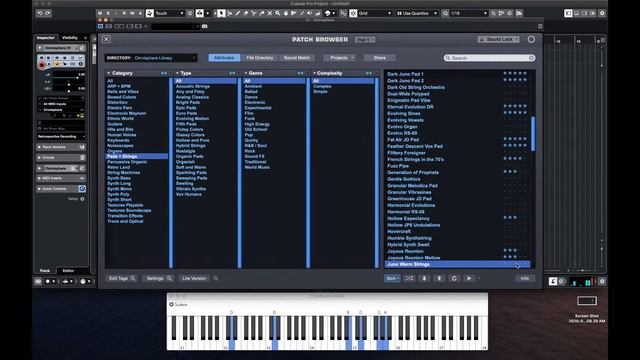Switch to the Attributes tab
Viewport: 640px width, 360px height.
(x=224, y=58)
